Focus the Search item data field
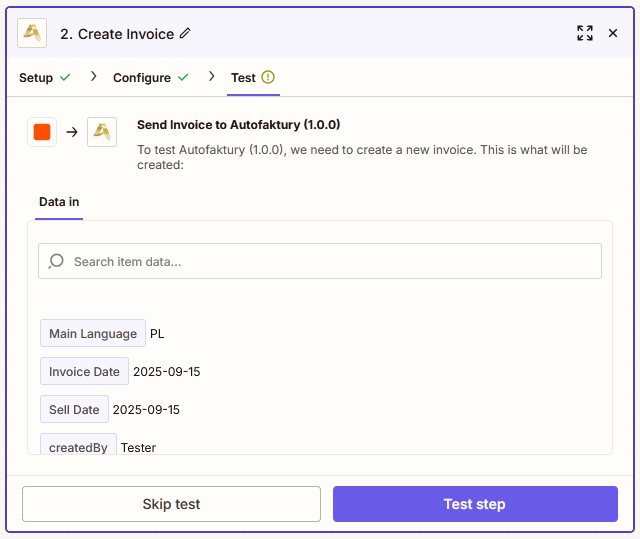The width and height of the screenshot is (640, 539). pos(320,261)
